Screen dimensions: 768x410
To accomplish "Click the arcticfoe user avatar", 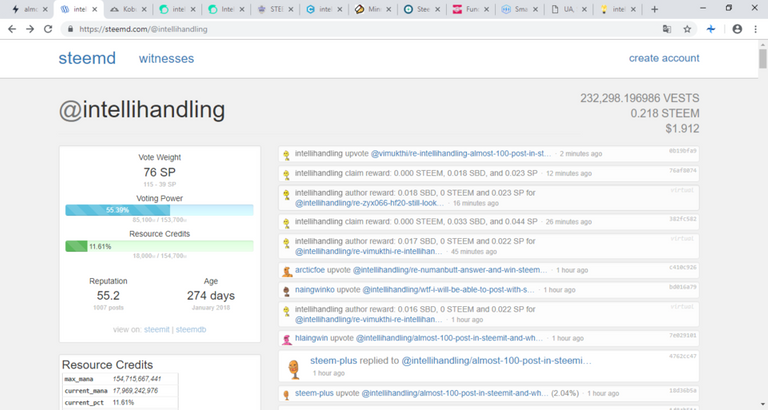I will (x=287, y=271).
